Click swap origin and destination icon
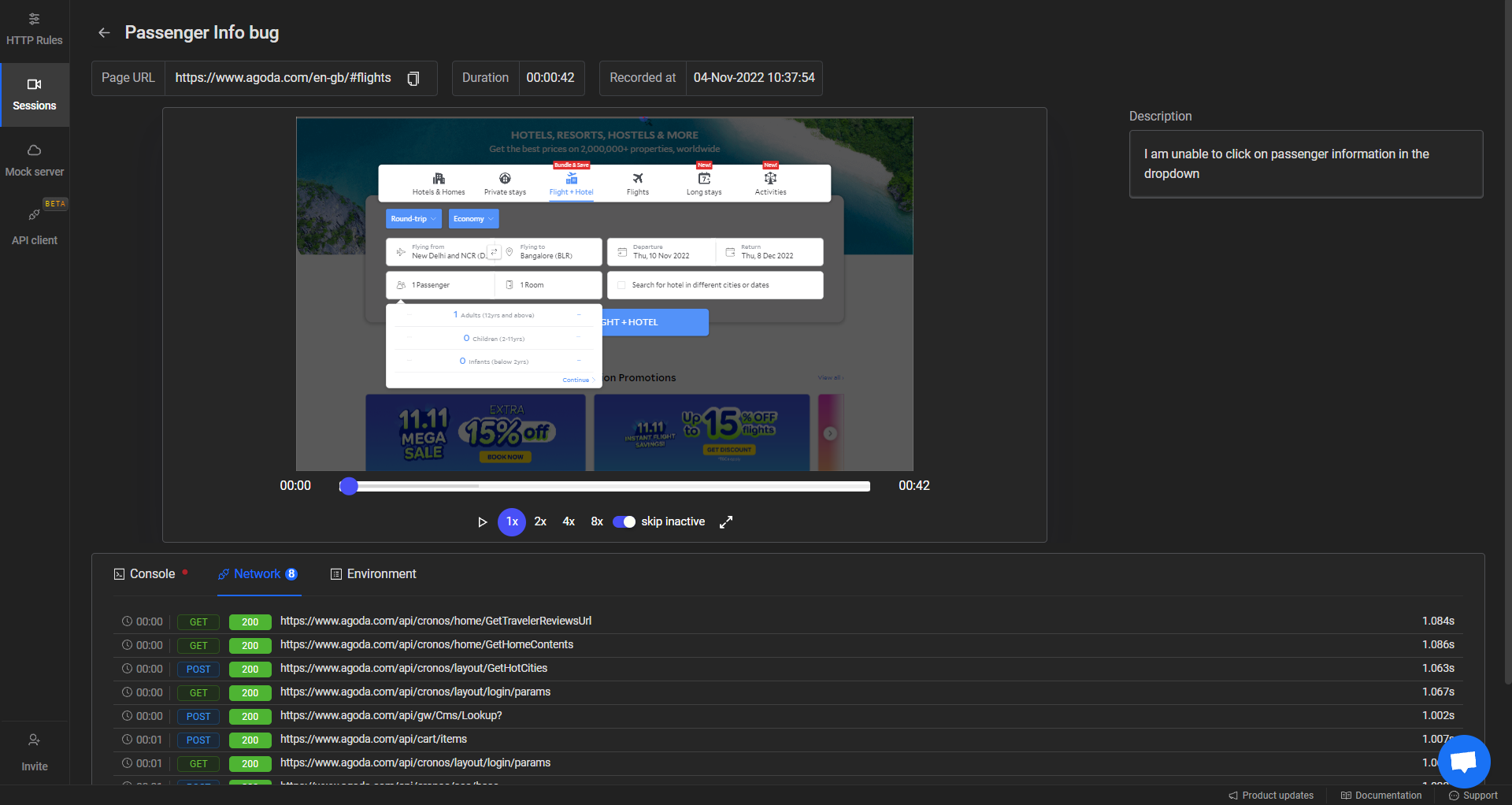The image size is (1512, 805). [x=494, y=252]
